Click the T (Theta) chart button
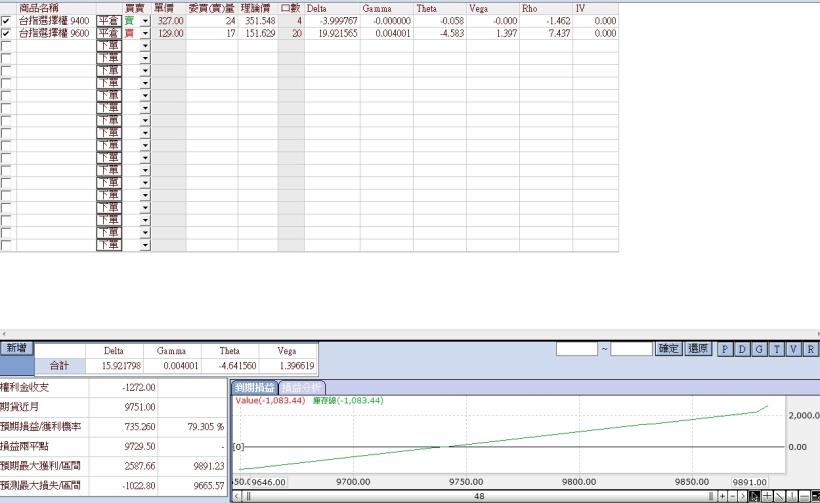 pos(776,348)
